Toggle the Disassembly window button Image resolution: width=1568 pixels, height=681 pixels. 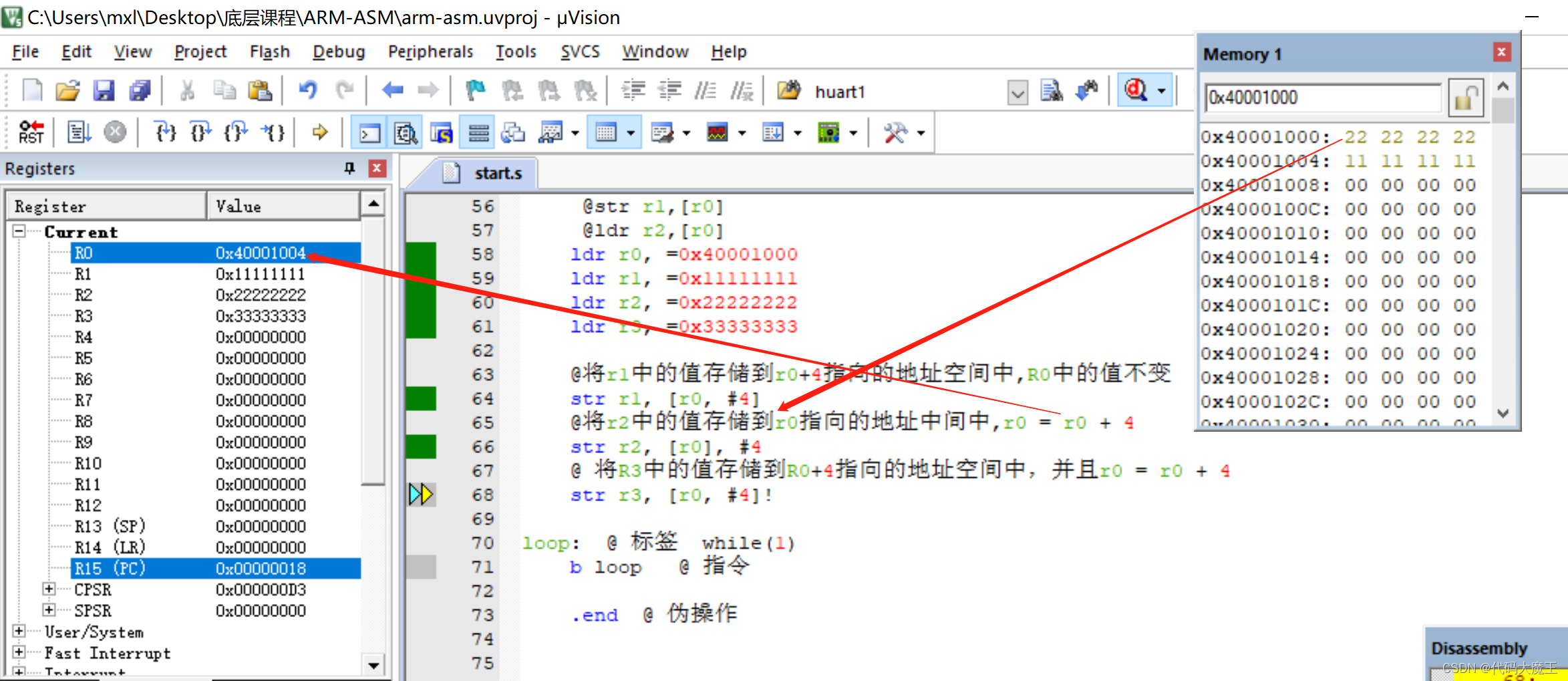405,132
